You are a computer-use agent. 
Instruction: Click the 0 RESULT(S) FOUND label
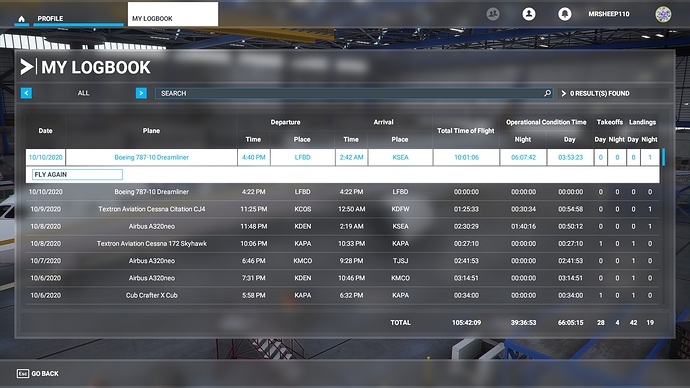600,93
